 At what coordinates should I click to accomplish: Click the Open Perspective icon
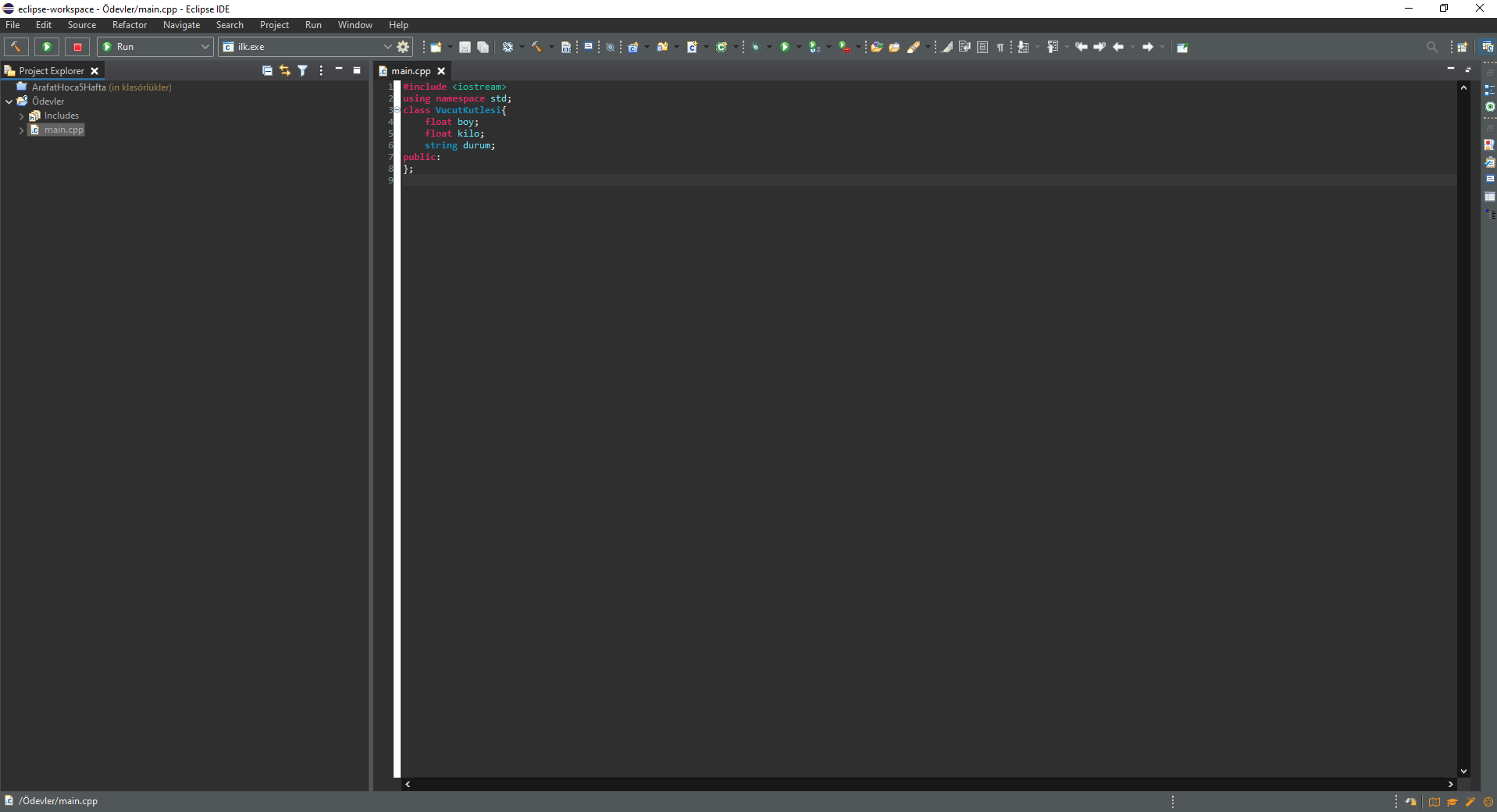click(1462, 47)
